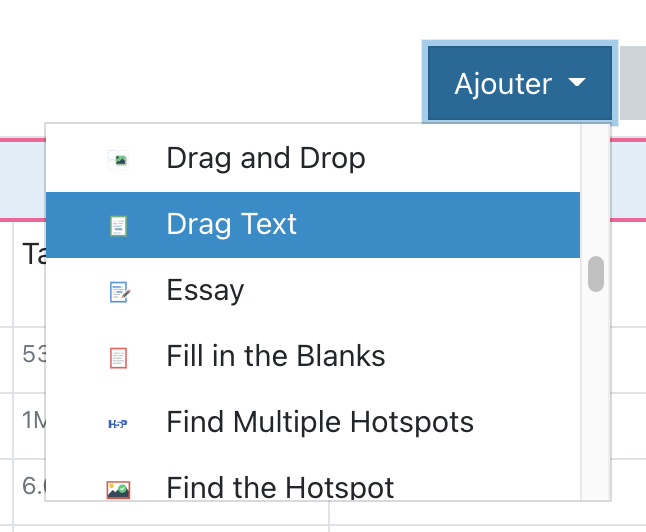The height and width of the screenshot is (532, 646).
Task: Select the Fill in the Blanks option
Action: tap(275, 357)
